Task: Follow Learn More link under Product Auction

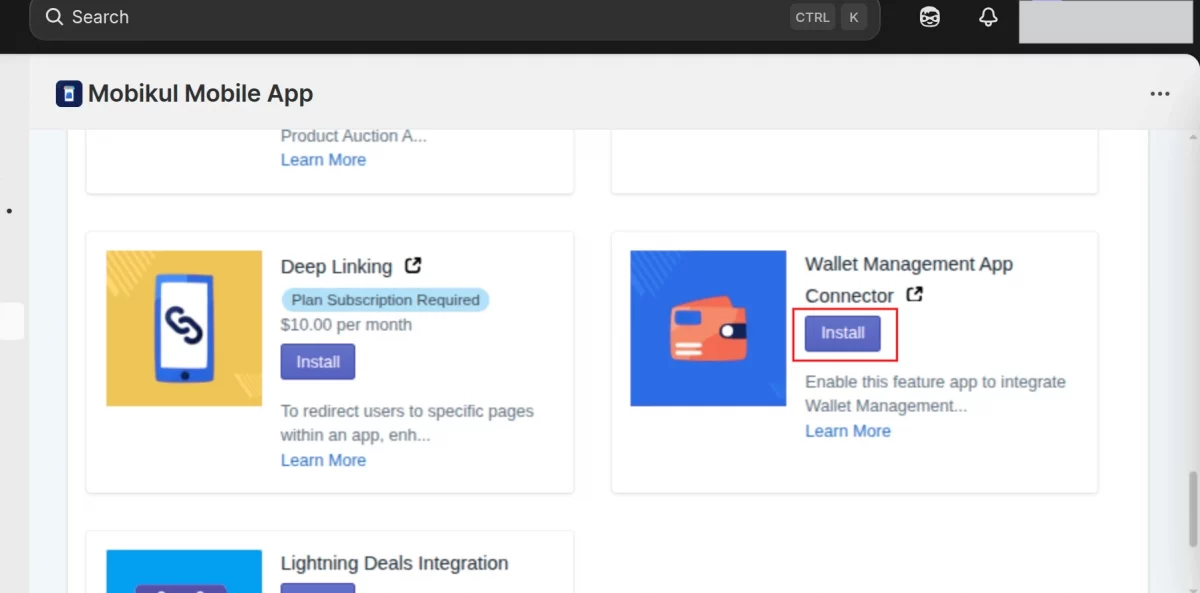Action: pos(323,160)
